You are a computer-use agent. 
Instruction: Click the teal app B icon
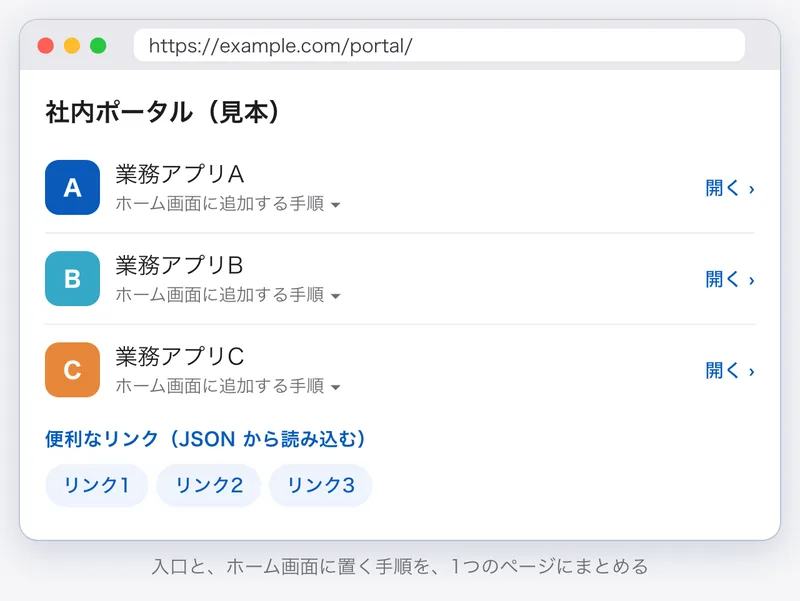(72, 279)
